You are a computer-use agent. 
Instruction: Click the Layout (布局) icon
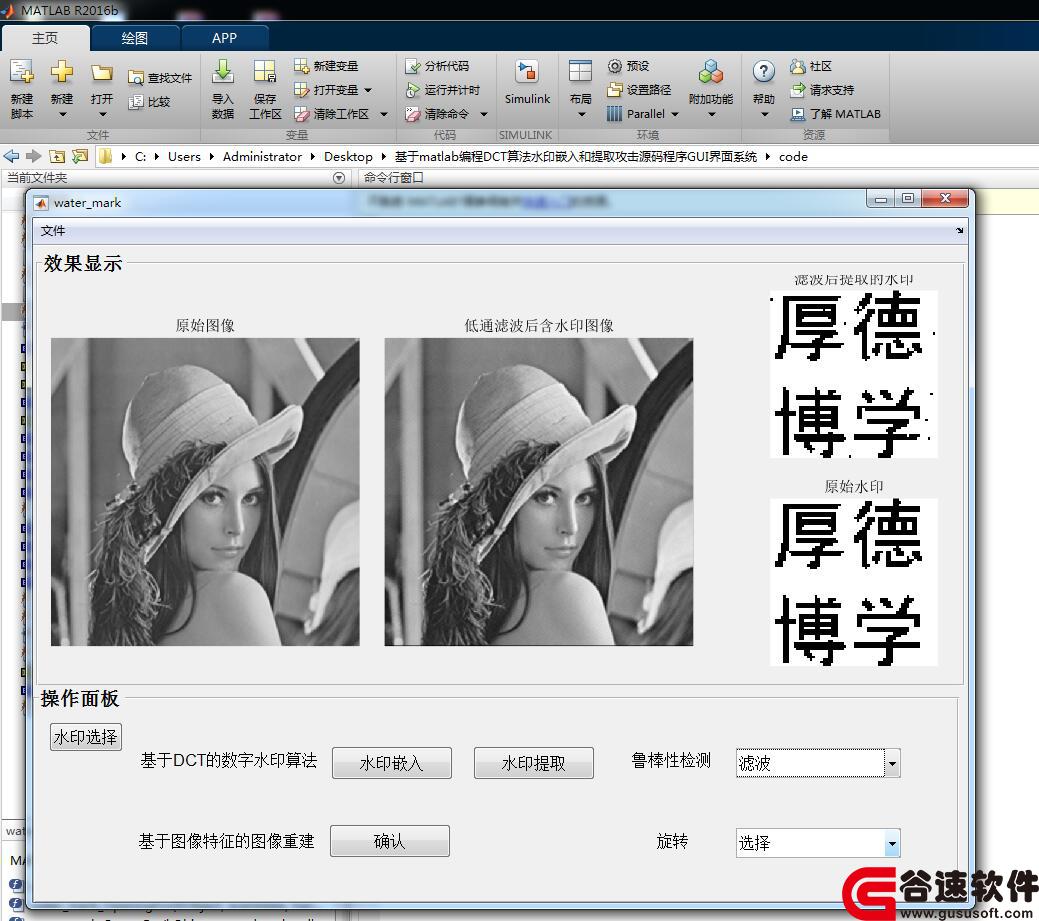[x=580, y=72]
